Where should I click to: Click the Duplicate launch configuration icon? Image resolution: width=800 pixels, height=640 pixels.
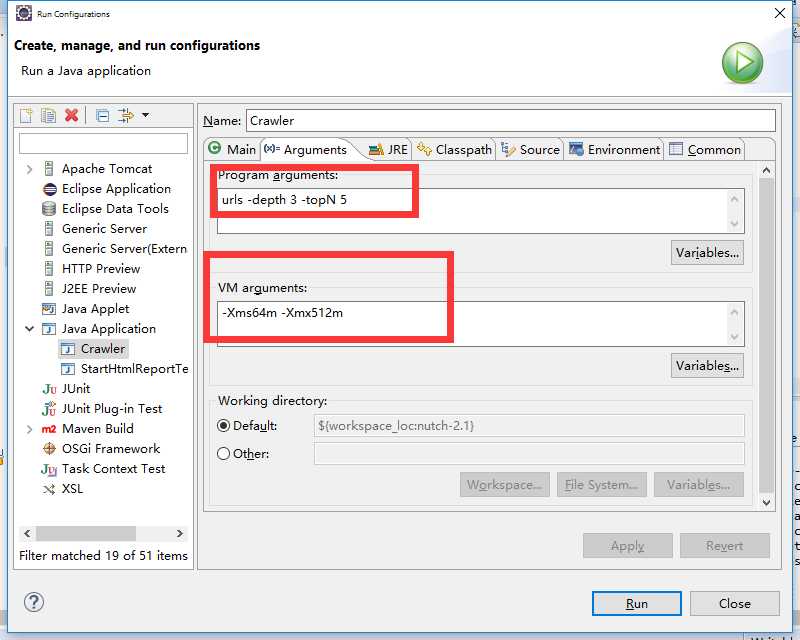point(48,115)
